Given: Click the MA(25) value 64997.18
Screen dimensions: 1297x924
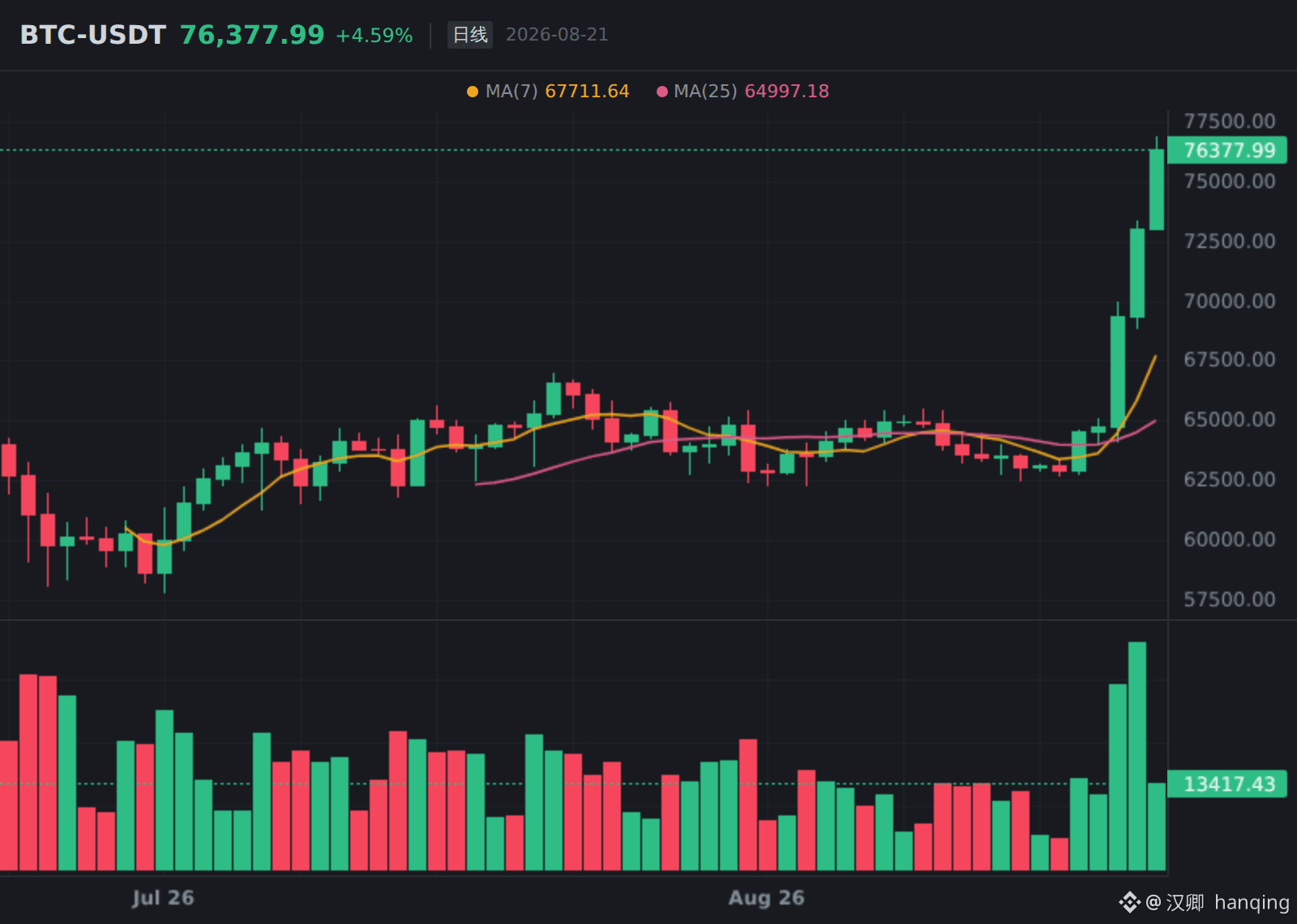Looking at the screenshot, I should 786,92.
